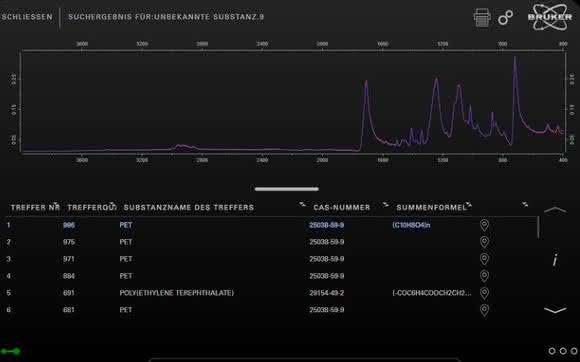Select hit quality value 691
This screenshot has width=580, height=362.
pos(69,293)
